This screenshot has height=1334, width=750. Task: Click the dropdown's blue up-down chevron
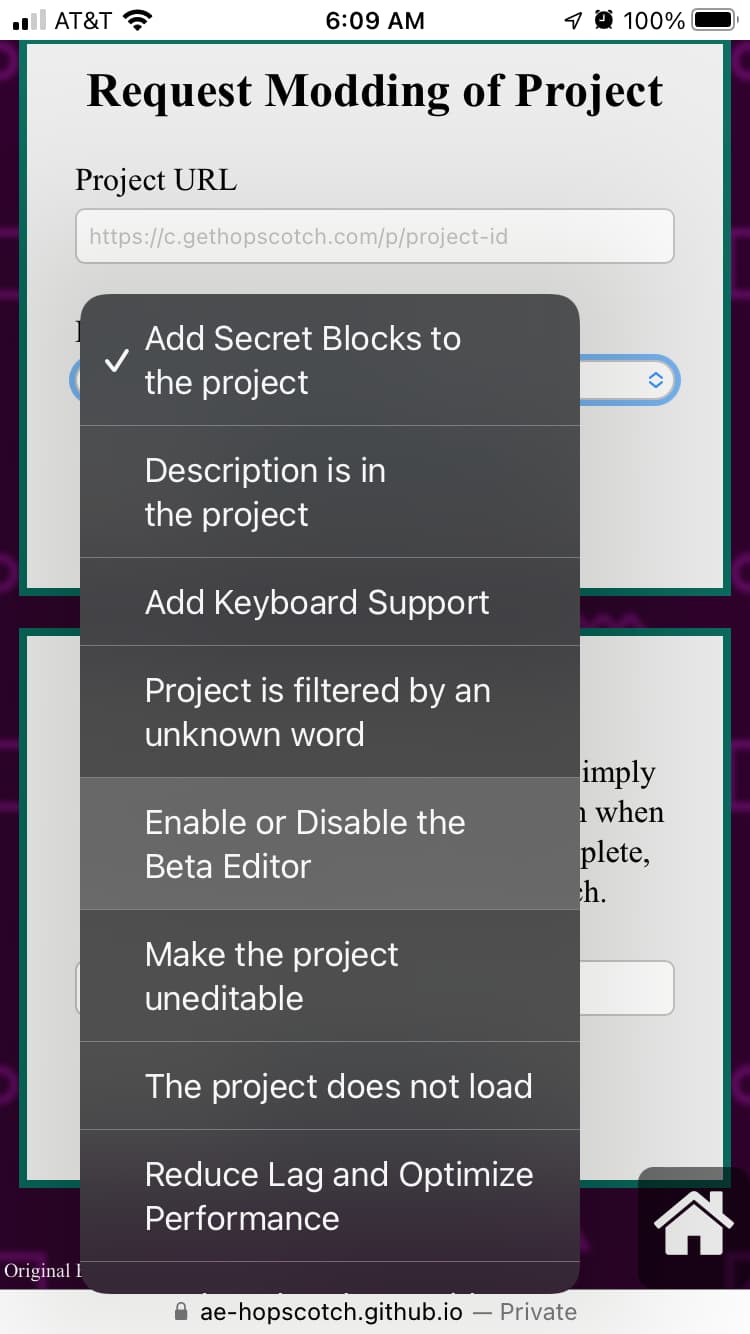(x=655, y=380)
